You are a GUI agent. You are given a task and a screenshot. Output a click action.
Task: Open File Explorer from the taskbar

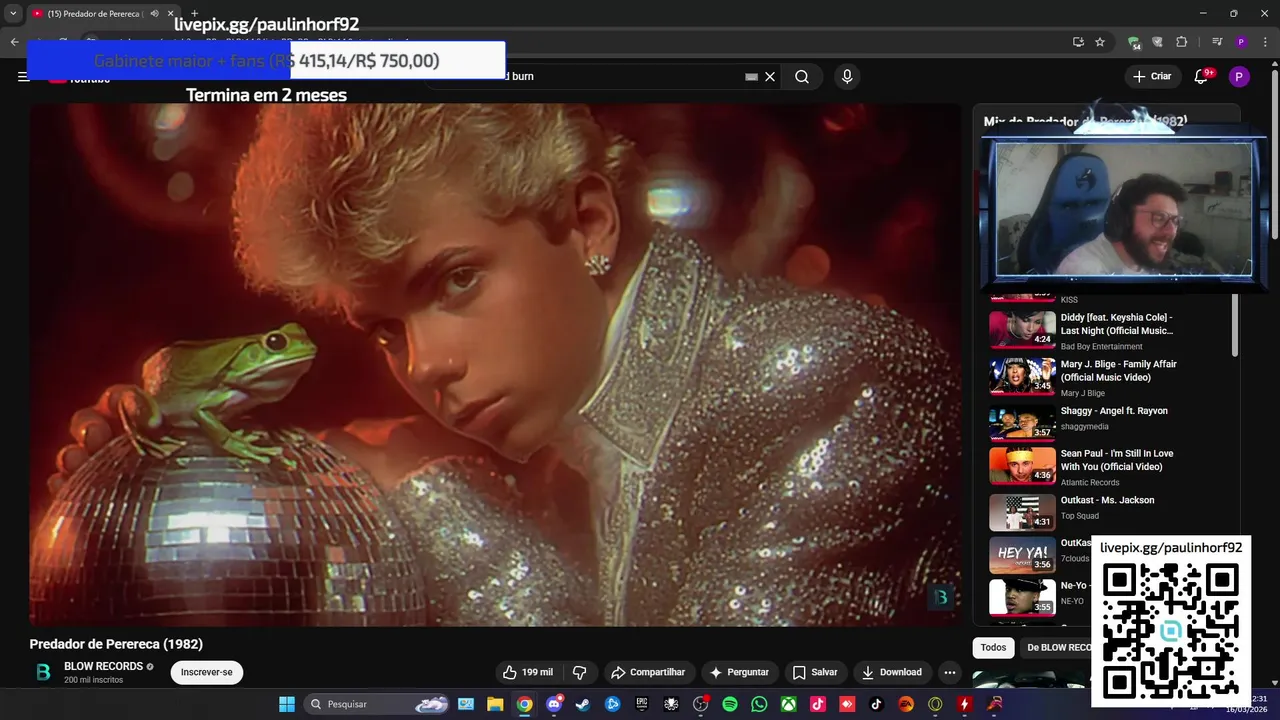(x=495, y=704)
